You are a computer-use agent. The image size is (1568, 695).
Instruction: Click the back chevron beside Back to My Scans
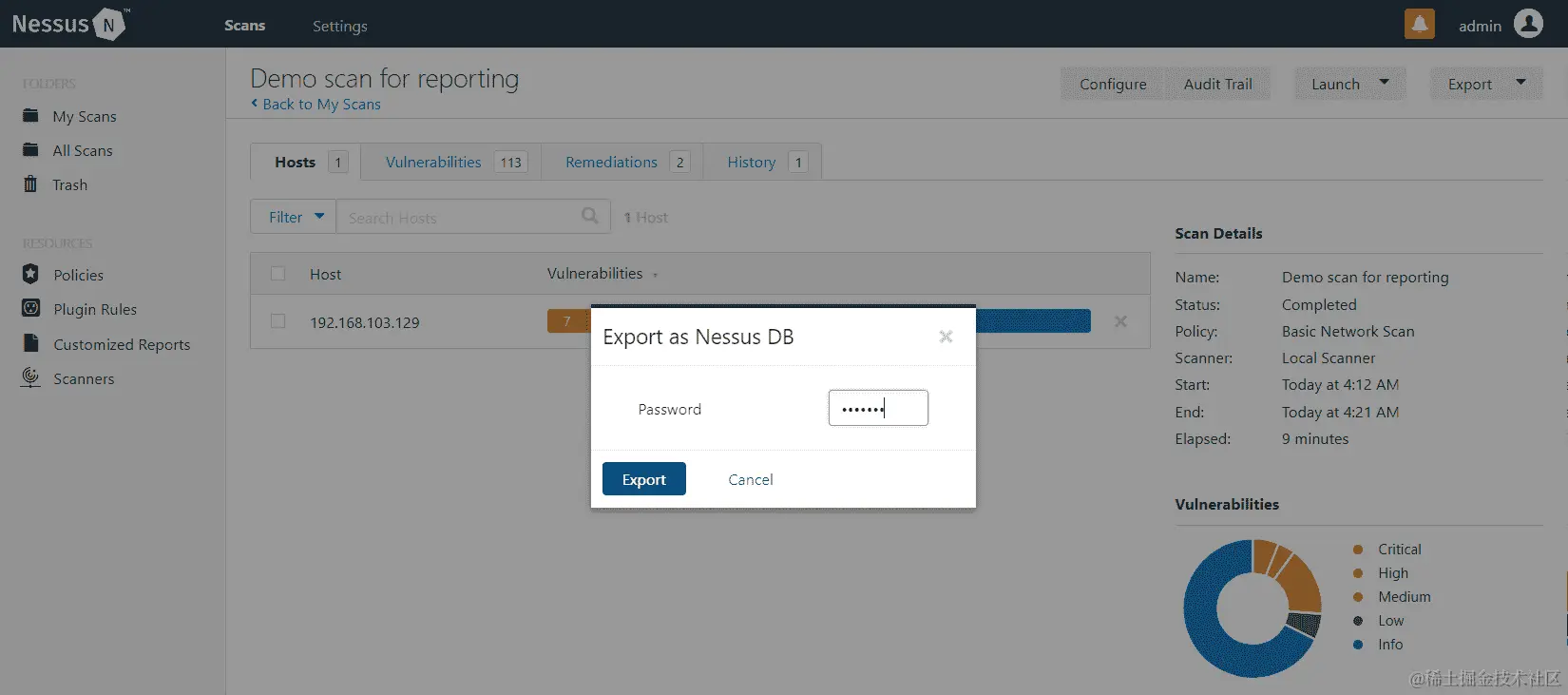click(254, 103)
